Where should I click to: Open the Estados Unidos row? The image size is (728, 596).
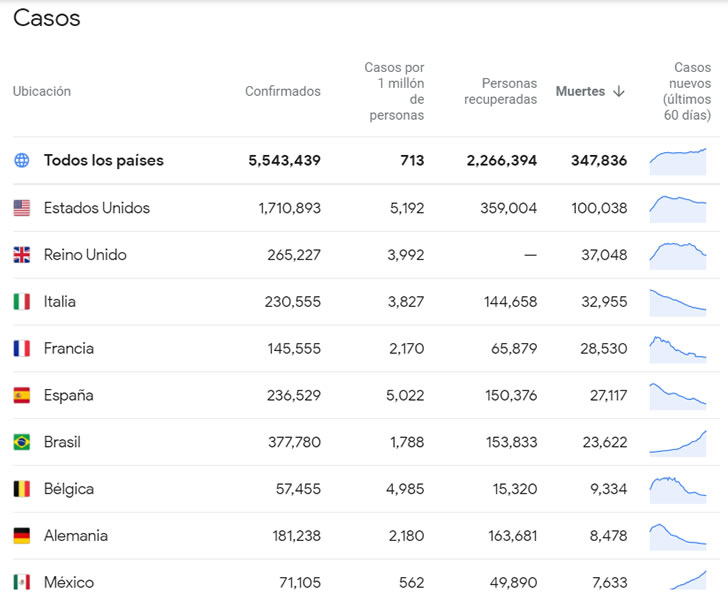pos(366,208)
